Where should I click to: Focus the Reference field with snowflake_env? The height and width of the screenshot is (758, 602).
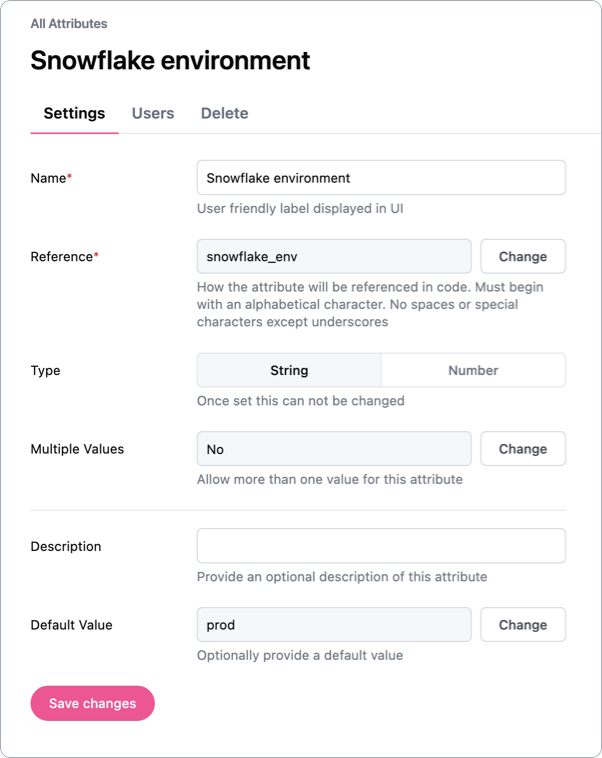pos(334,256)
